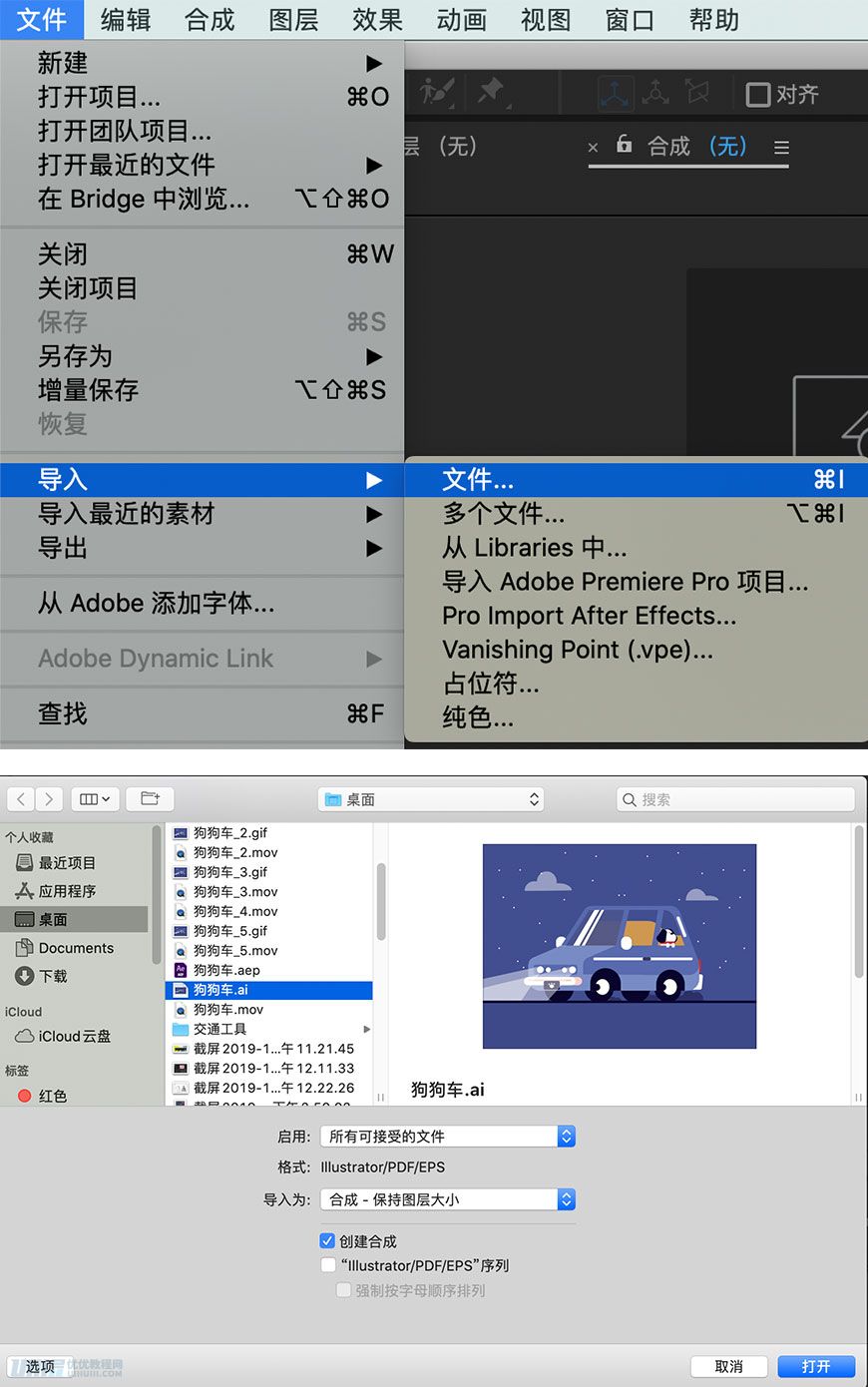Click the 打开 button
Screen dimensions: 868x1387
click(816, 1366)
